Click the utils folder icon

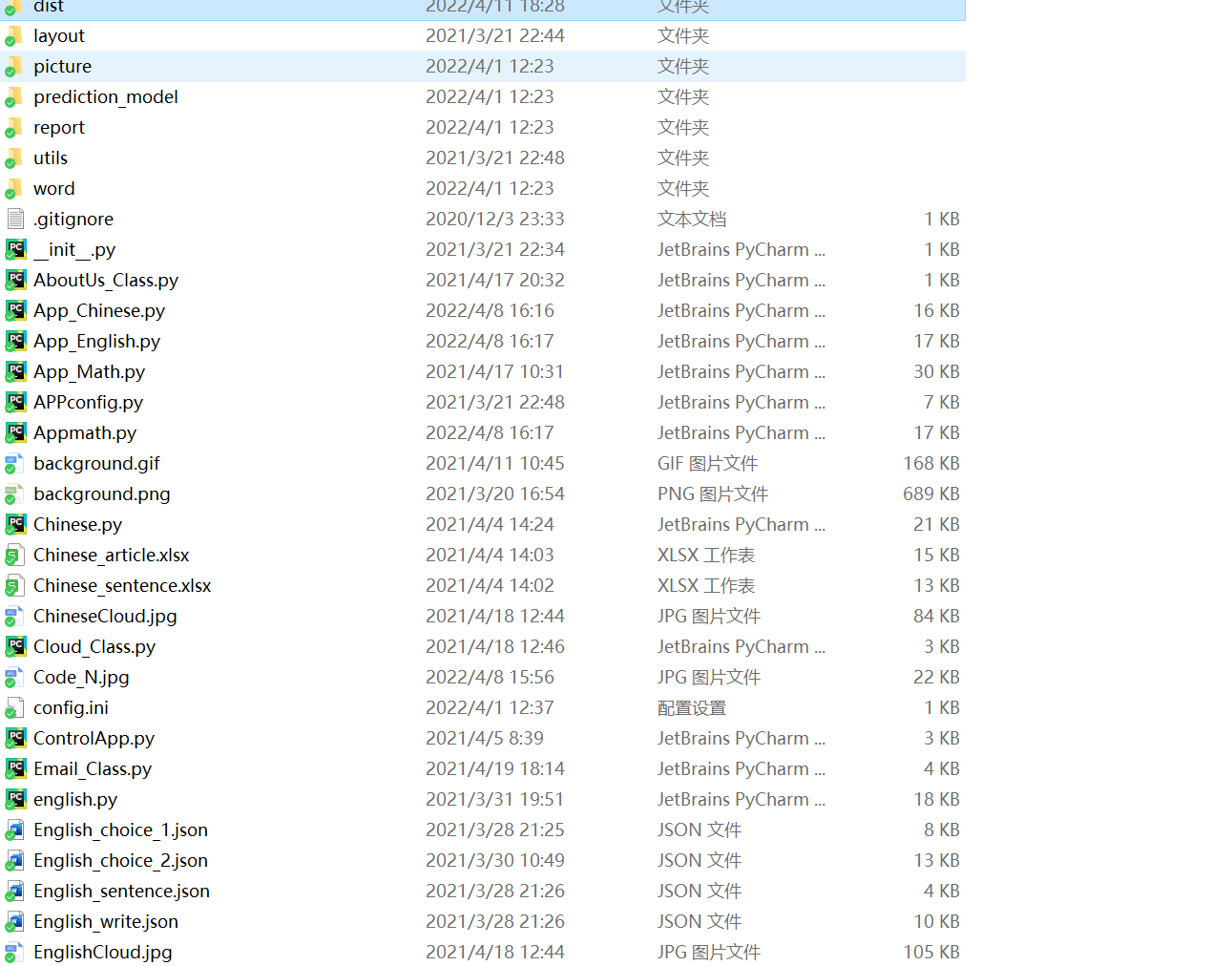point(14,158)
